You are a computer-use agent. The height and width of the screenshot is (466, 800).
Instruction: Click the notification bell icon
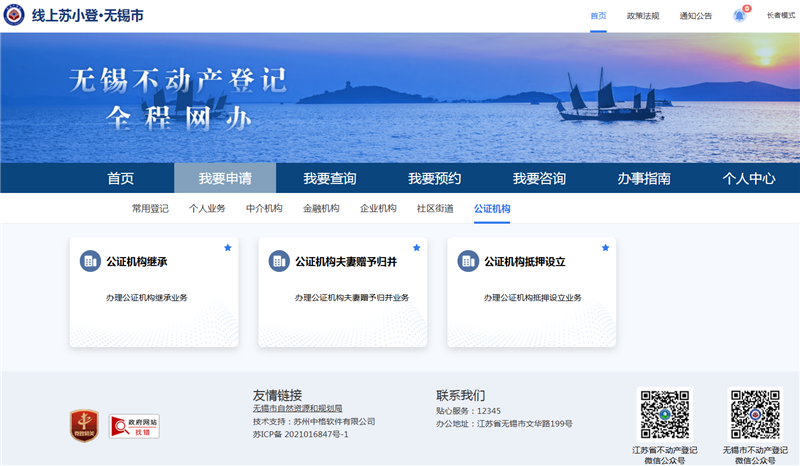[740, 16]
